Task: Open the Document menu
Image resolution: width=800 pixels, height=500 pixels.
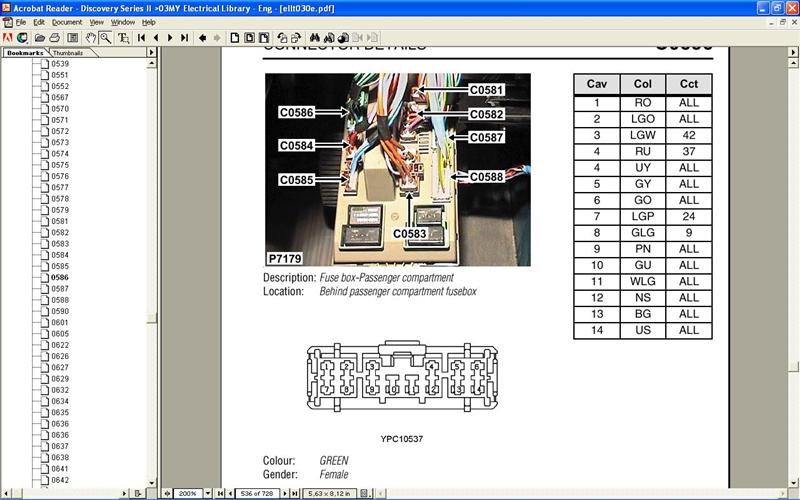Action: point(67,22)
